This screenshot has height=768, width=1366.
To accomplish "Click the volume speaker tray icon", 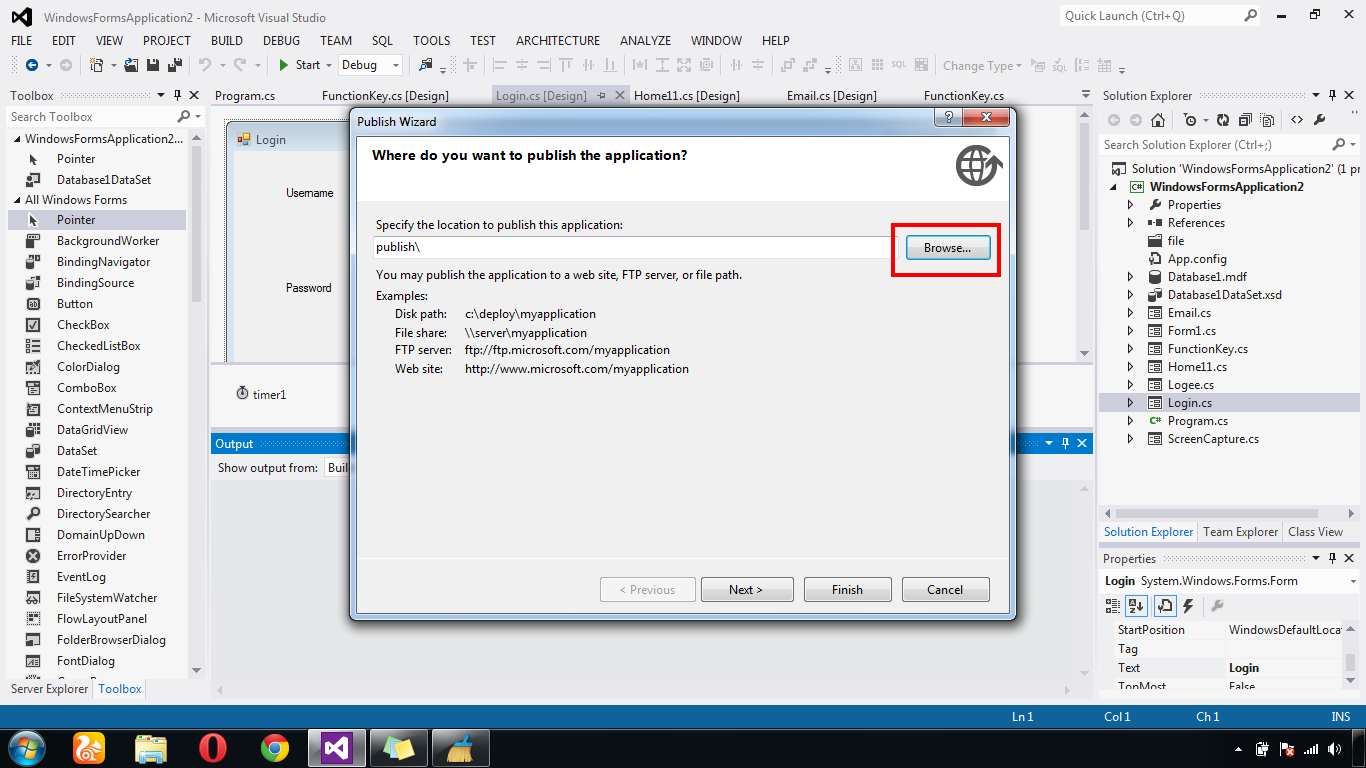I will tap(1335, 748).
